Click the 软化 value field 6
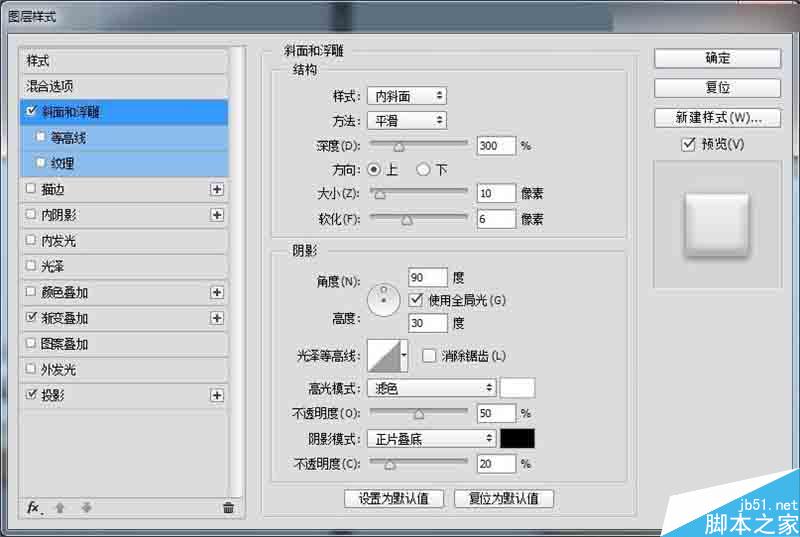 click(x=496, y=219)
